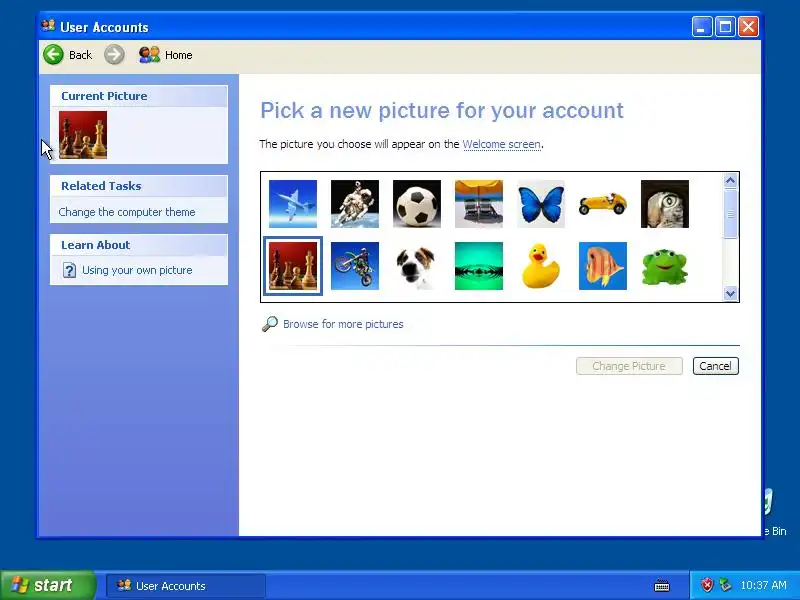Image resolution: width=800 pixels, height=600 pixels.
Task: Go back with the green Back arrow
Action: click(67, 55)
